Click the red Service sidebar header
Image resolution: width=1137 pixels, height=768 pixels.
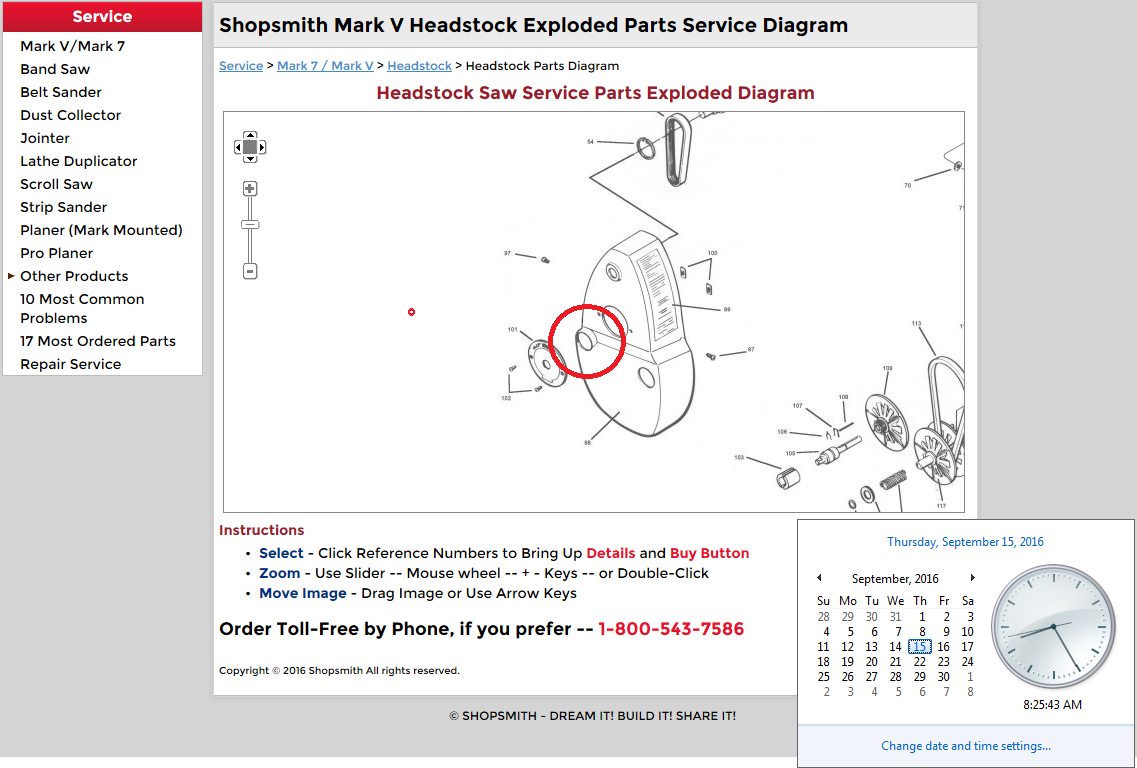click(102, 17)
